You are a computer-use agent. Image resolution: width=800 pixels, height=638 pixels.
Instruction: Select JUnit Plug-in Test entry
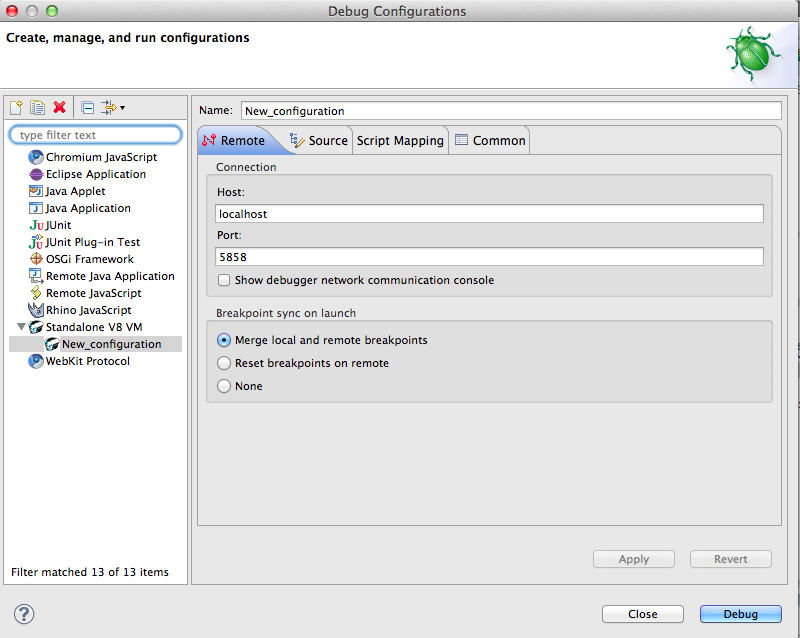pyautogui.click(x=92, y=242)
